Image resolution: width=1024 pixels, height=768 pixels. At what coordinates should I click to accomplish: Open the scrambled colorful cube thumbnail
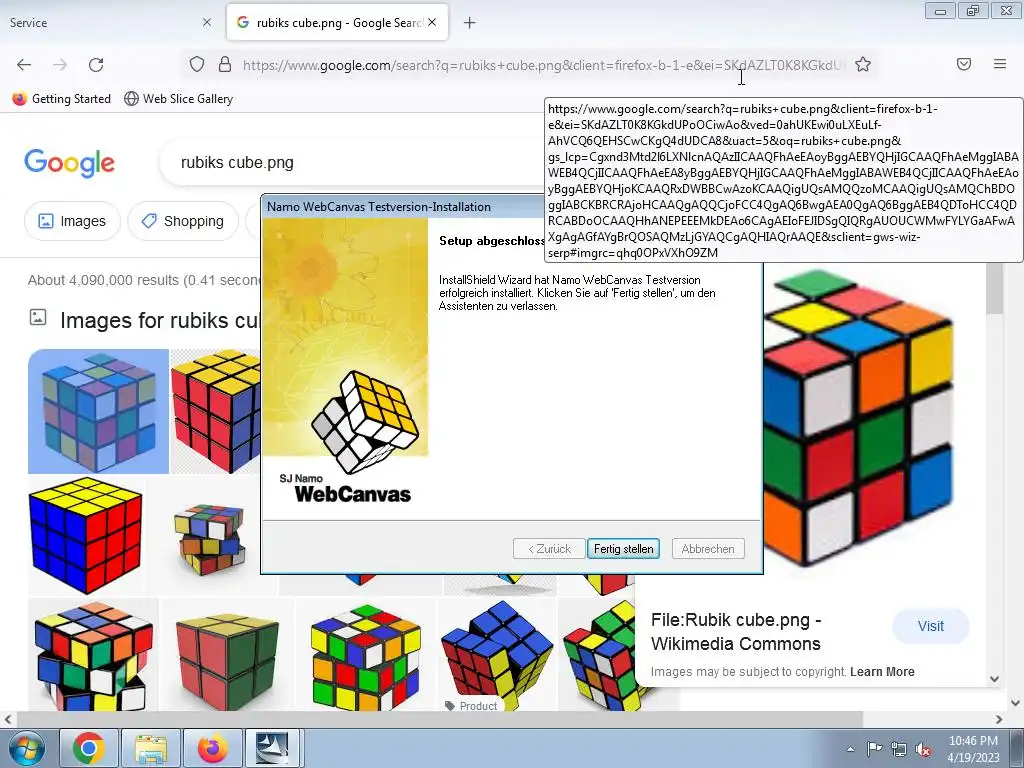point(365,656)
